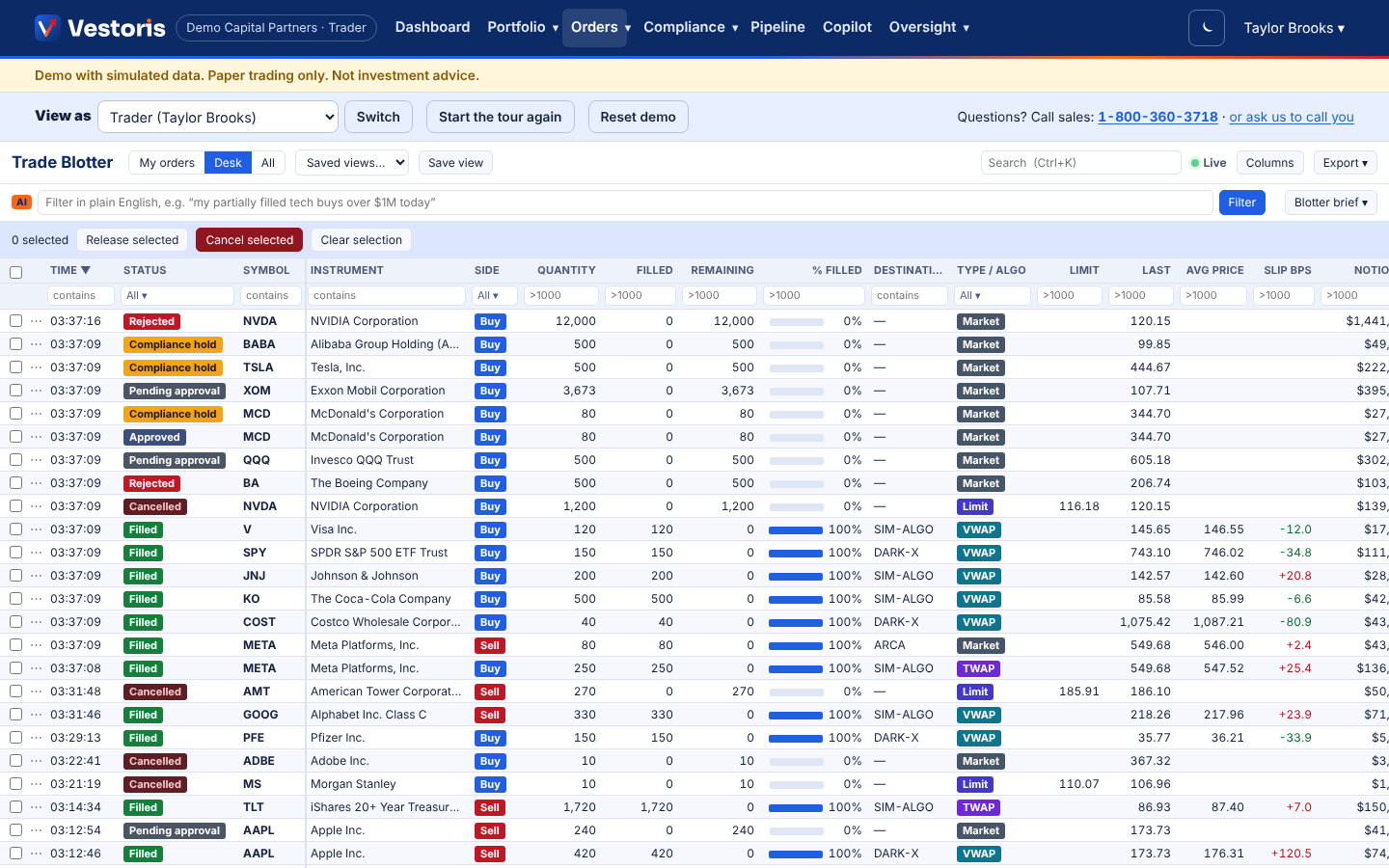Click the Vestoris logo icon
1389x868 pixels.
point(47,27)
